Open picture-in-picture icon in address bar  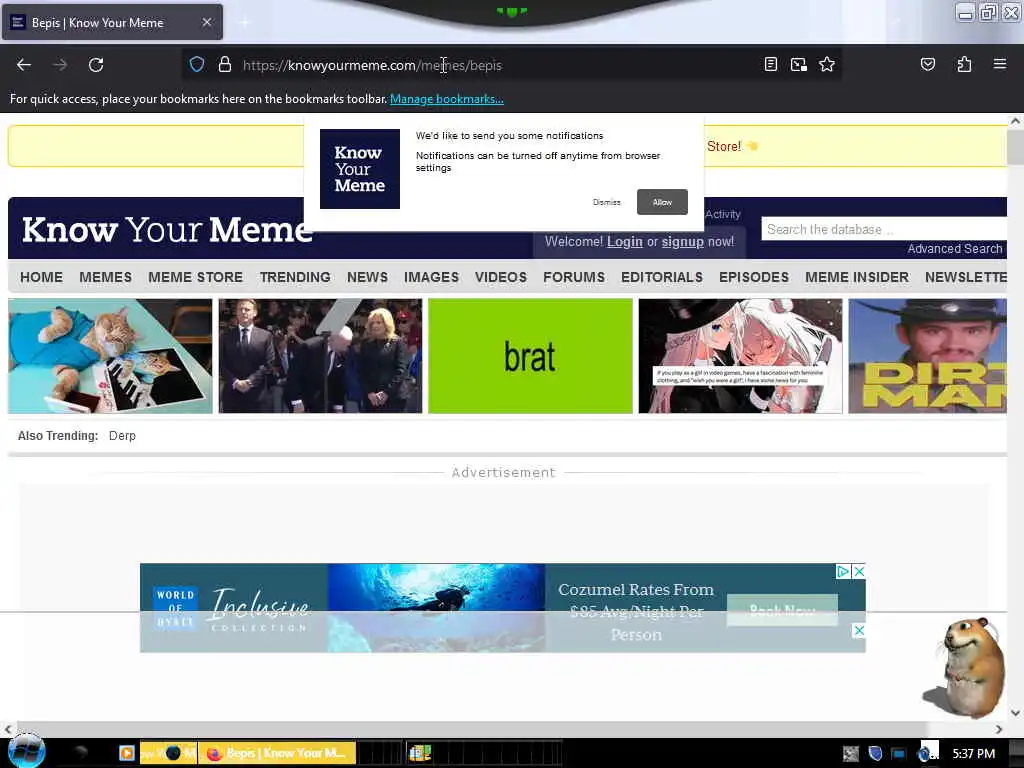click(x=799, y=65)
